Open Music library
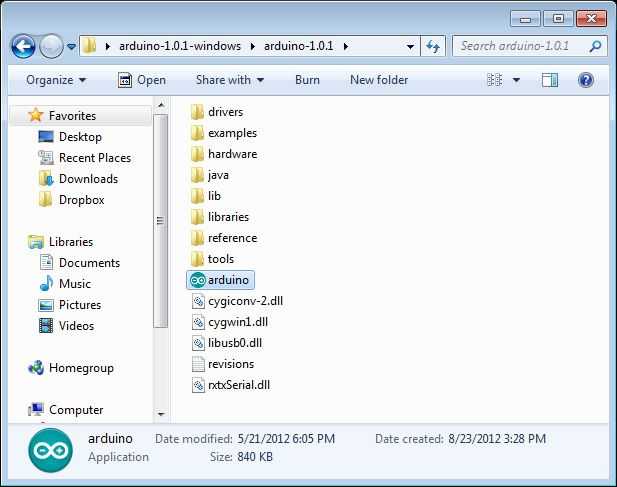Image resolution: width=617 pixels, height=487 pixels. [x=75, y=284]
